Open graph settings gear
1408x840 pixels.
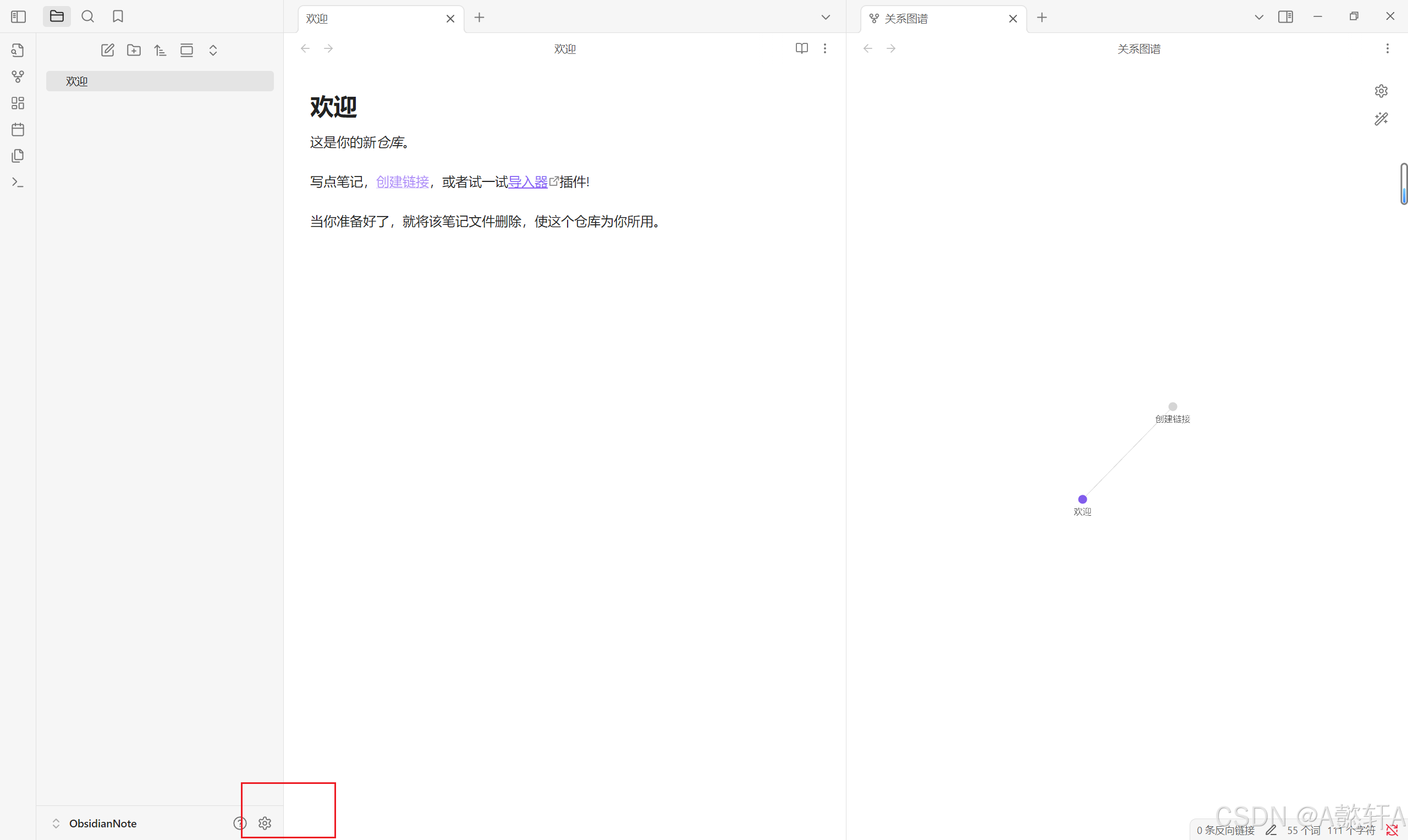(x=1381, y=91)
